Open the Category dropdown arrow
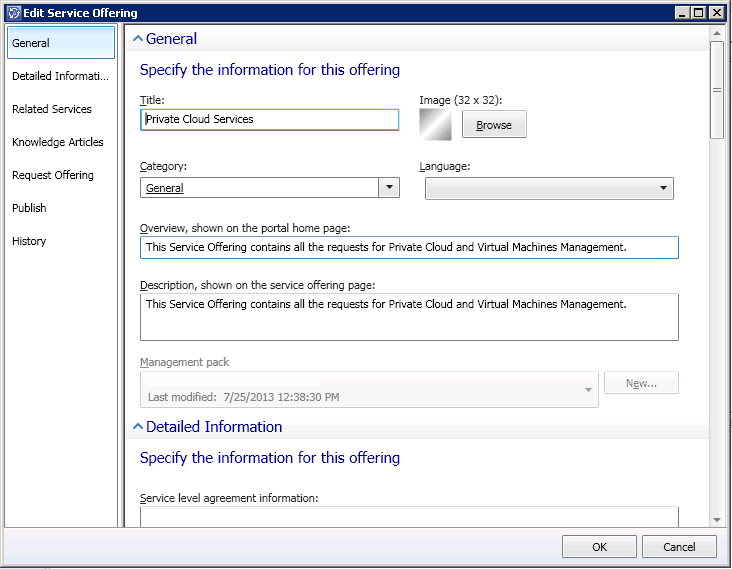This screenshot has width=732, height=569. pyautogui.click(x=389, y=188)
